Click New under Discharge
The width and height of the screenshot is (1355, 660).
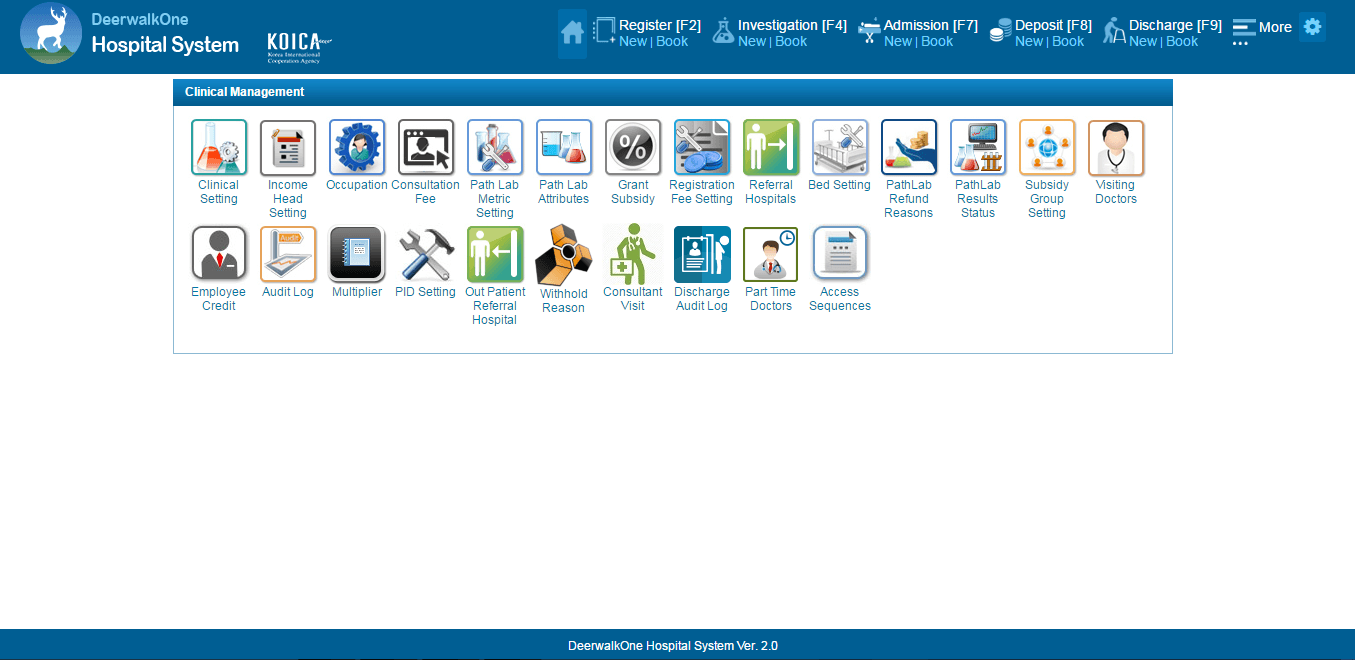(x=1143, y=42)
